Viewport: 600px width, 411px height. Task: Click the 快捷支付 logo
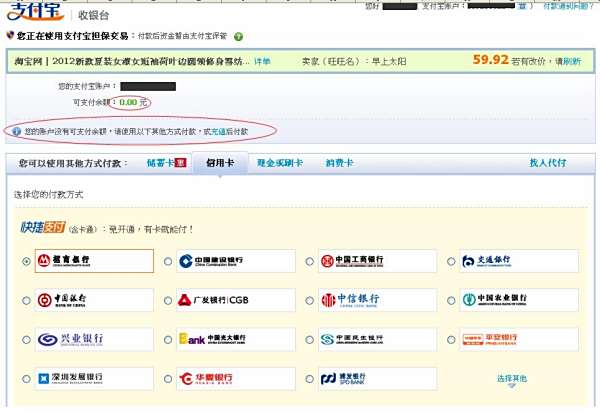42,227
